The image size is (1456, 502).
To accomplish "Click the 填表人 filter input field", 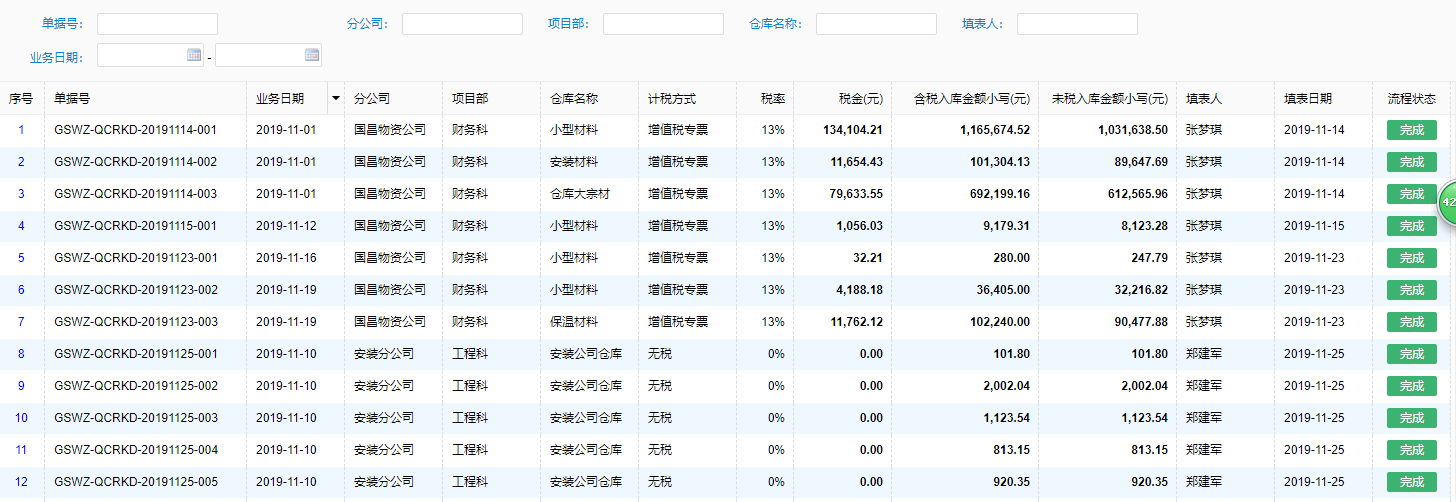I will [x=1077, y=24].
